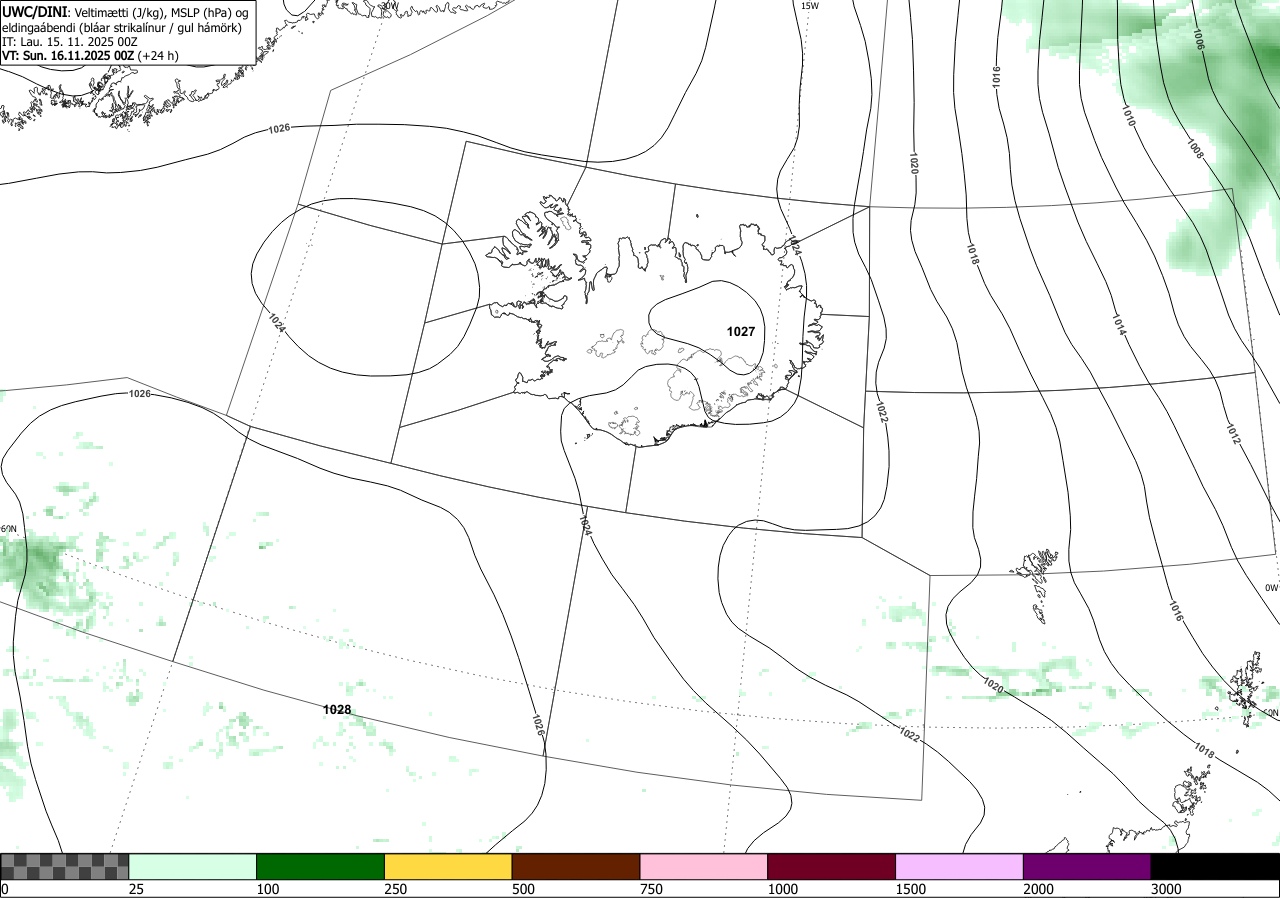Screen dimensions: 1280x898
Task: Click the legend value '3000'
Action: tap(1166, 889)
